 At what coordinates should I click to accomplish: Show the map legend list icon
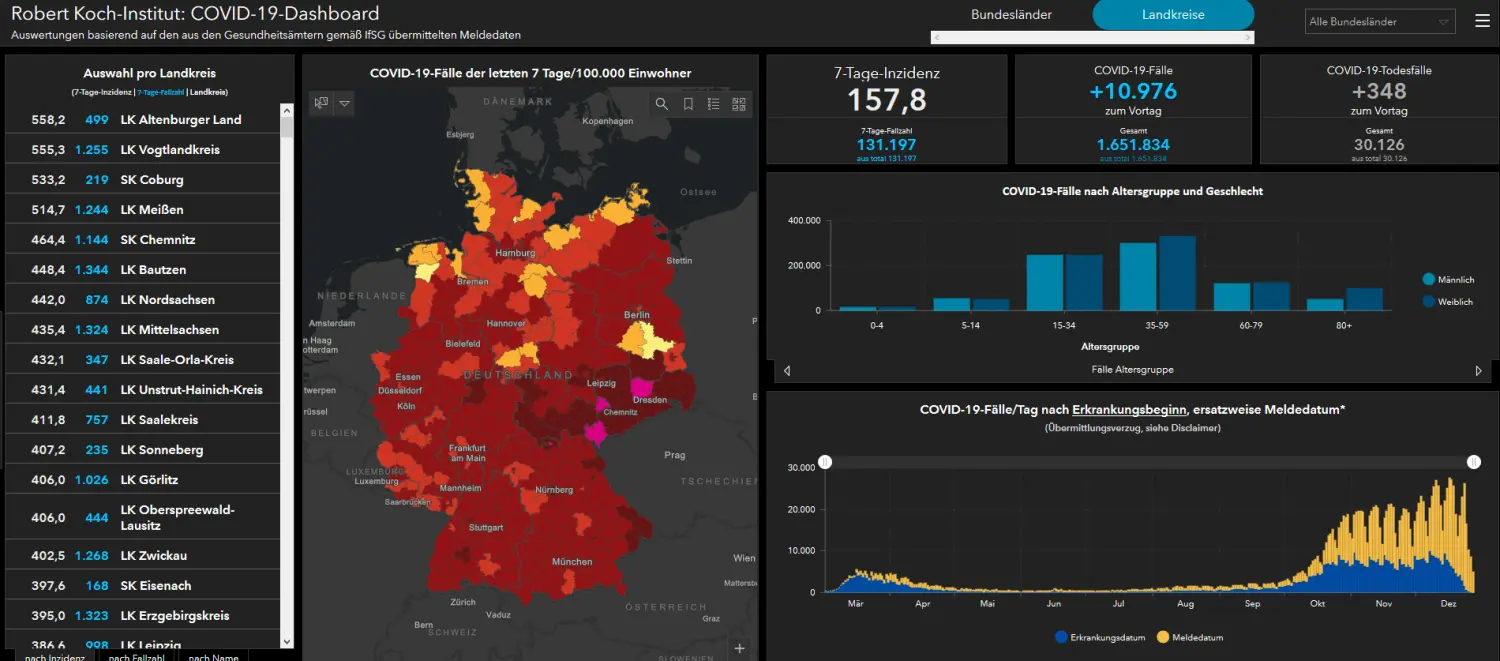(x=714, y=104)
